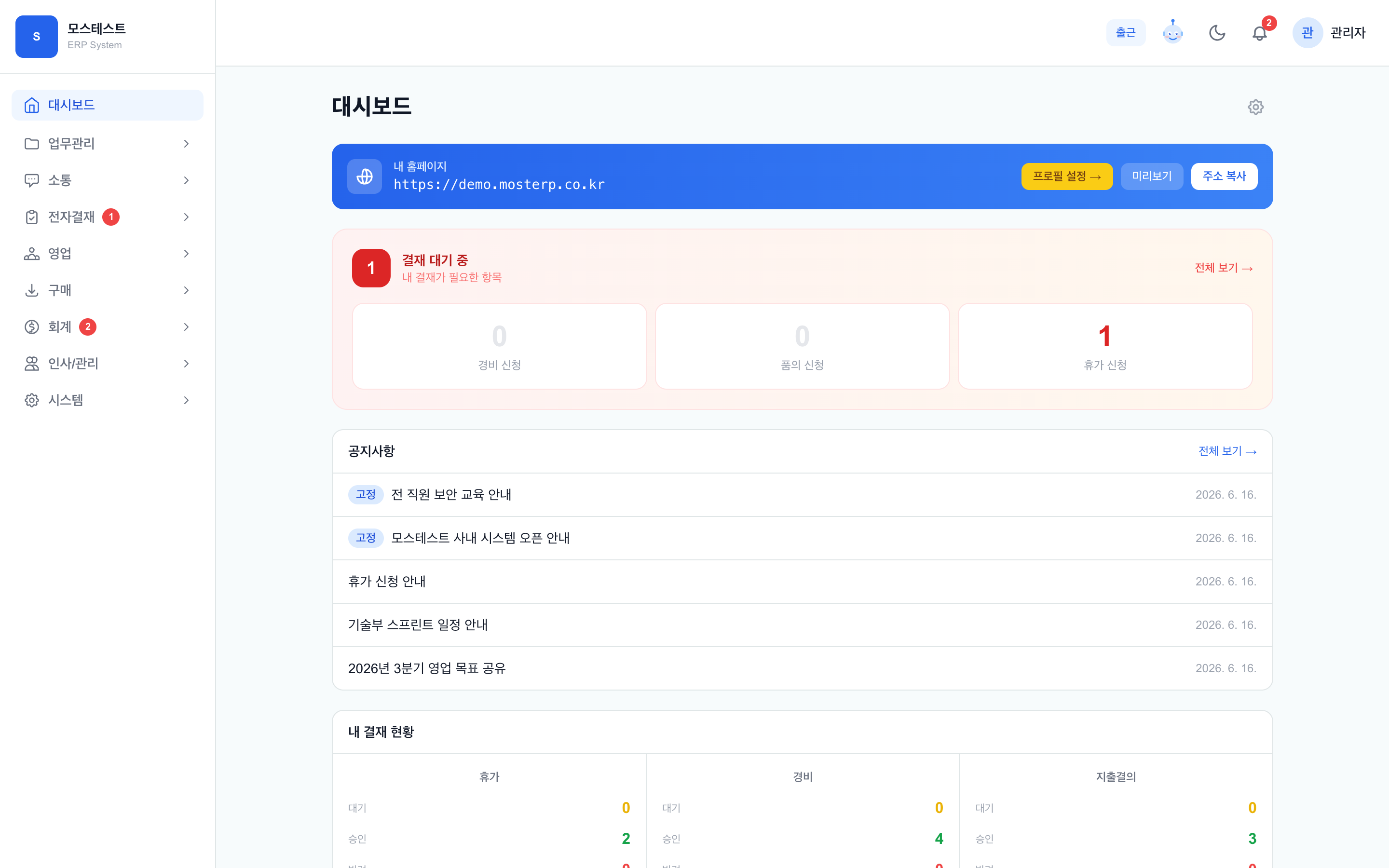Click the 지출결의 승인 count 3
Screen dimensions: 1389x868
pyautogui.click(x=1252, y=839)
